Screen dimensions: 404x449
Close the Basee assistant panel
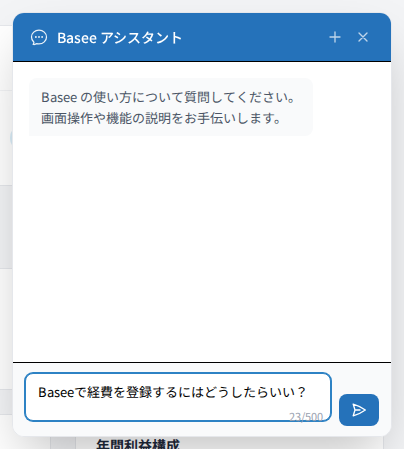point(363,37)
